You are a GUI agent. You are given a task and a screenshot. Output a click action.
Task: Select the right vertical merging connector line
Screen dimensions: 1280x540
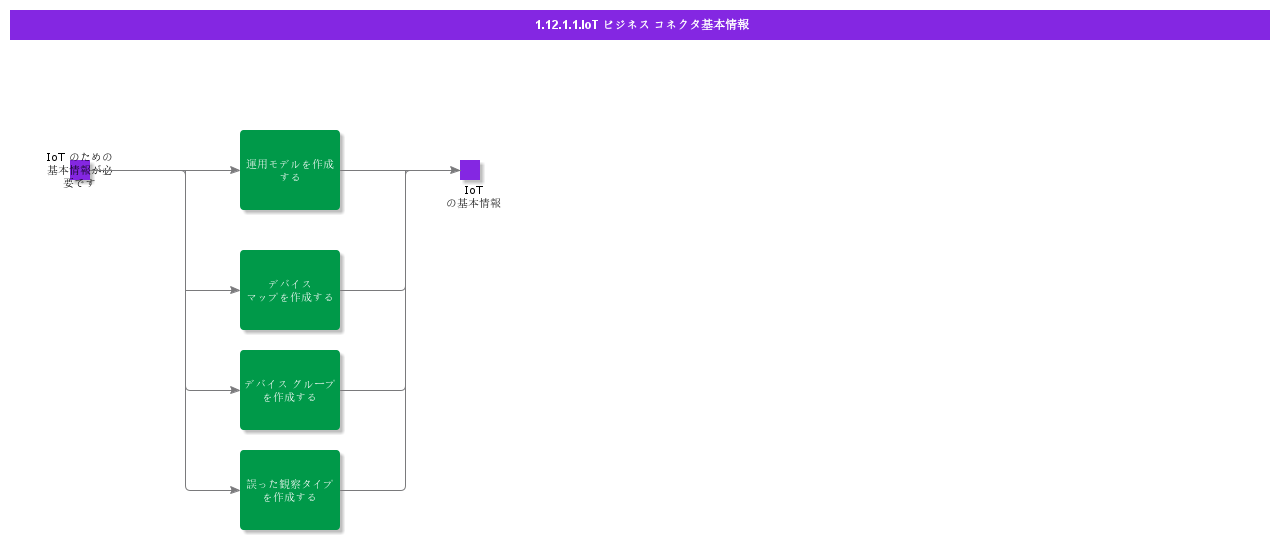[405, 330]
